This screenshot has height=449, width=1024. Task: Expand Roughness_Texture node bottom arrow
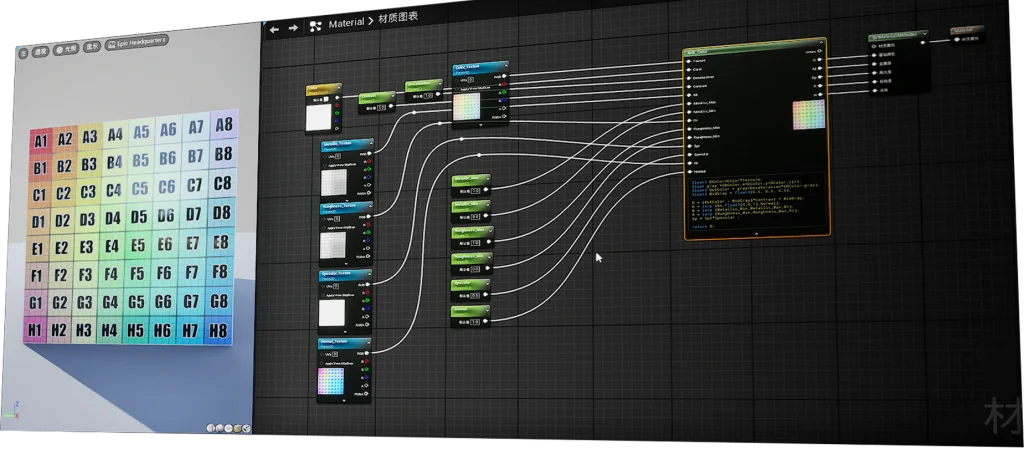tap(345, 264)
